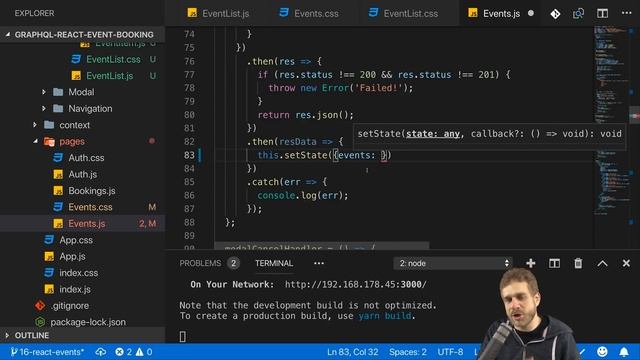Split the terminal panel

click(554, 263)
